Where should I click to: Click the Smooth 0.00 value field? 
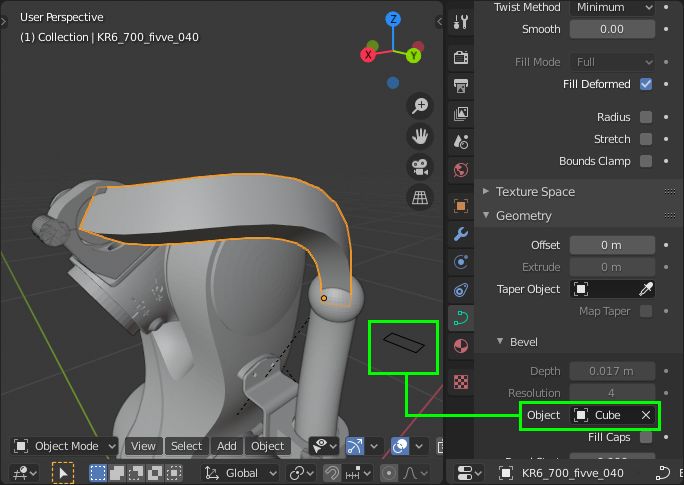pyautogui.click(x=612, y=29)
